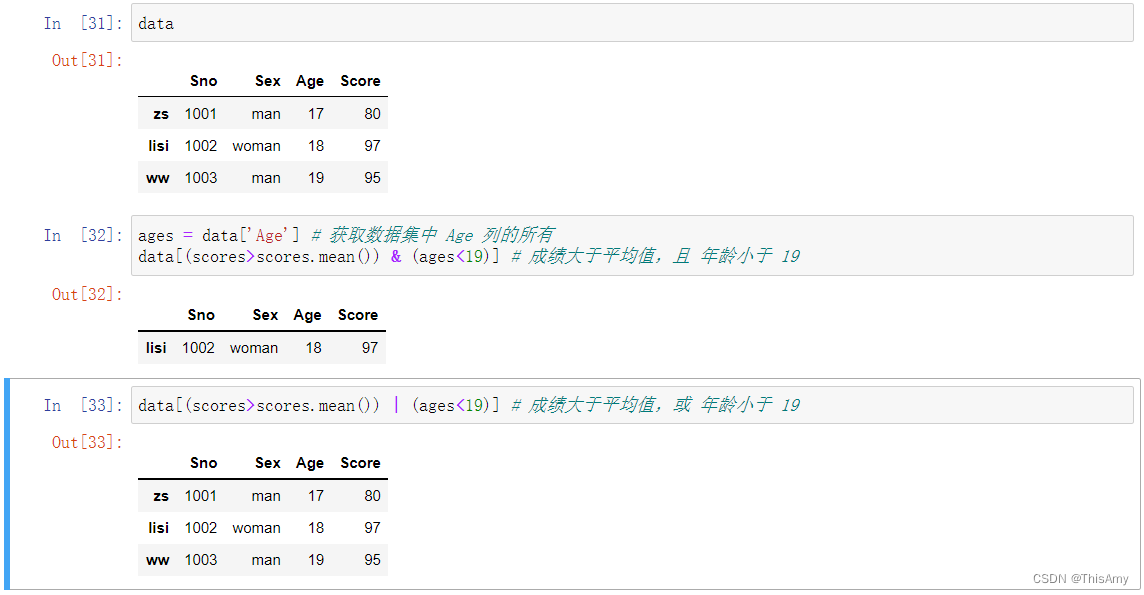Click the Out[32] output prompt label

pos(87,295)
